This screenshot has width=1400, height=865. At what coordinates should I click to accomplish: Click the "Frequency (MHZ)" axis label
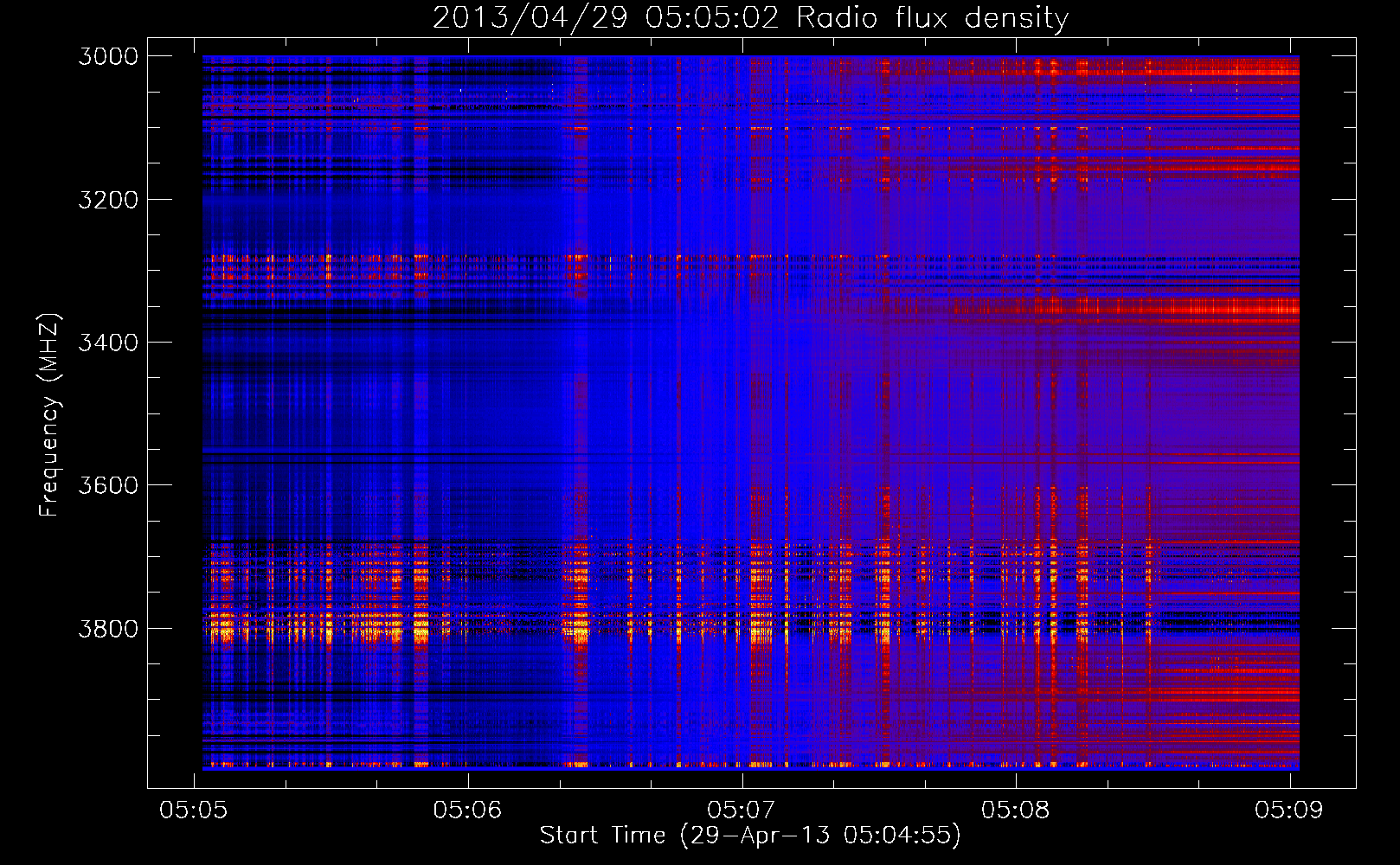49,415
